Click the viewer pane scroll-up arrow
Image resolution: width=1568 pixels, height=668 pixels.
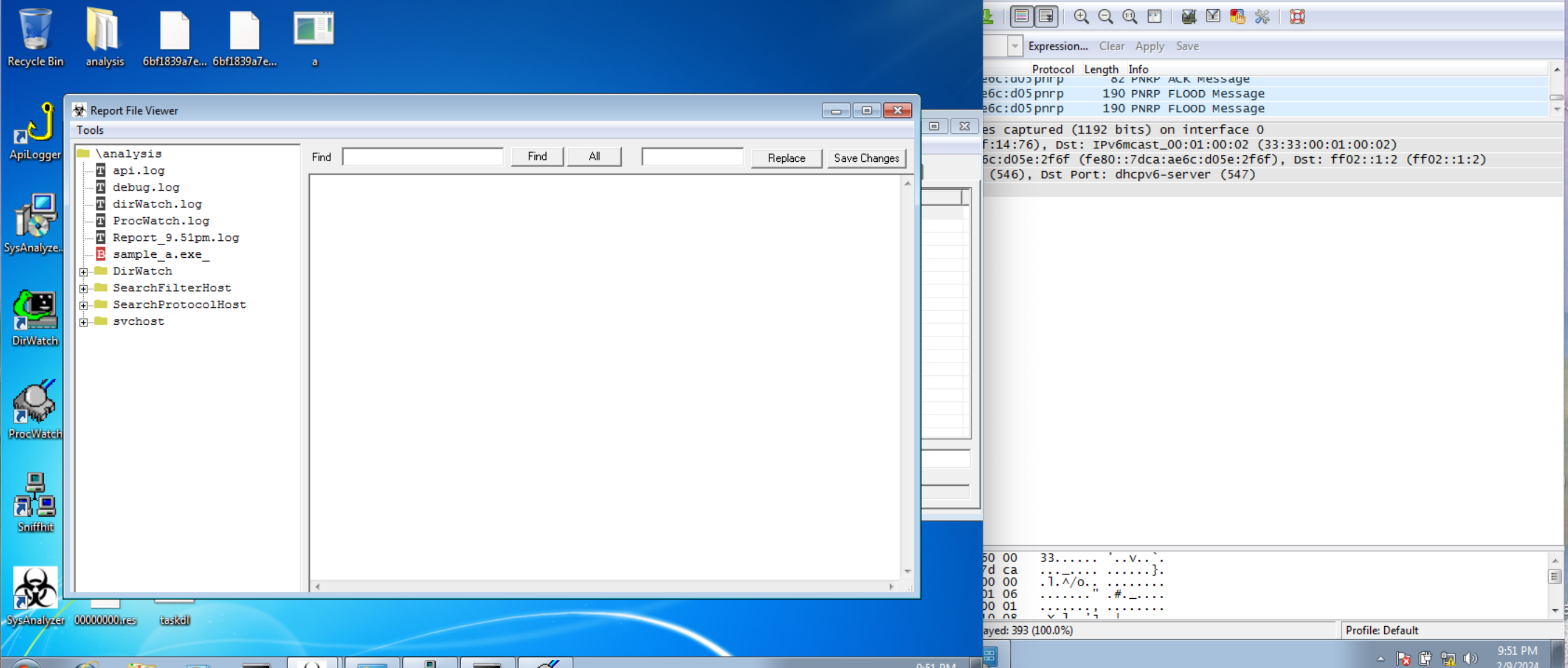click(x=907, y=183)
